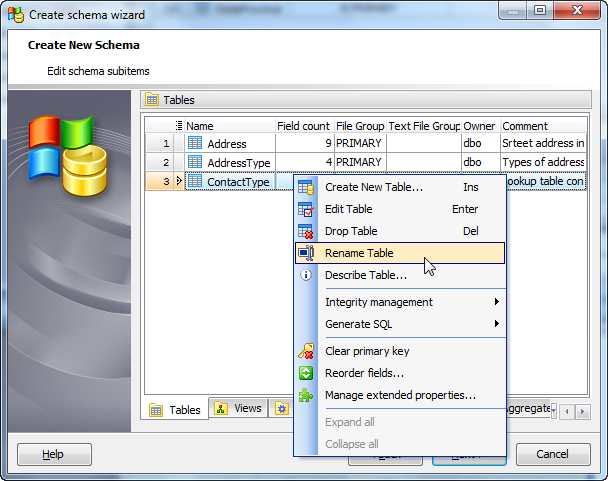Image resolution: width=608 pixels, height=481 pixels.
Task: Click the Reorder fields green icon
Action: [306, 373]
